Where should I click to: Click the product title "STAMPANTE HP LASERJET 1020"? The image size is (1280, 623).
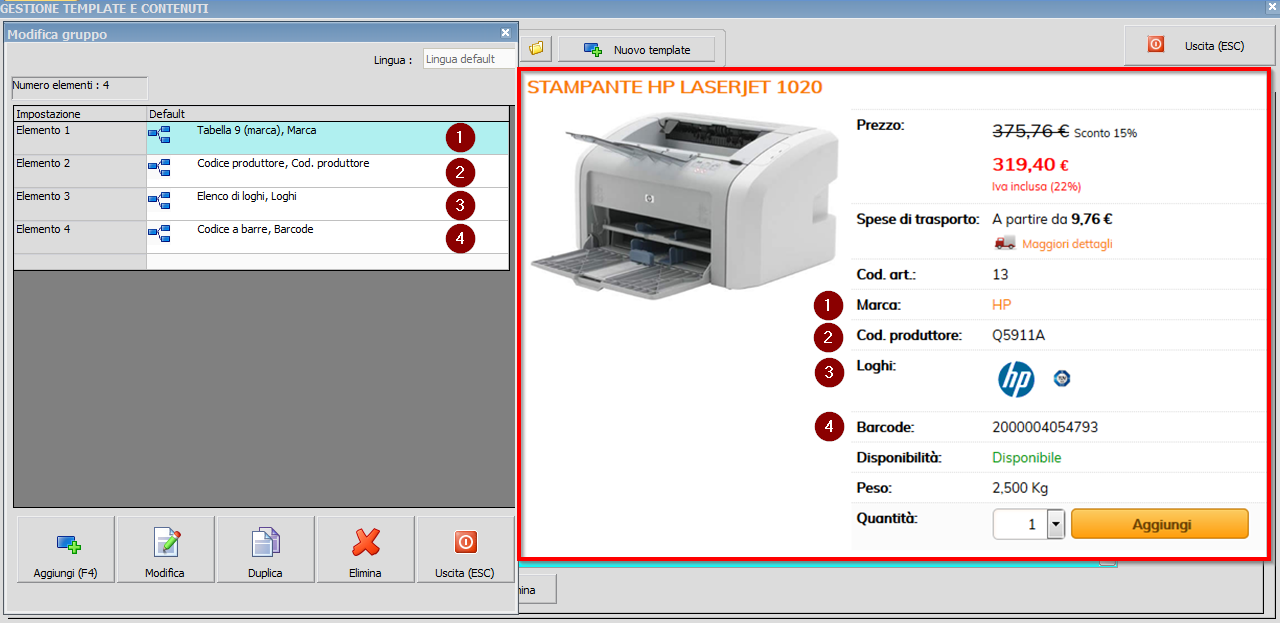[x=675, y=87]
